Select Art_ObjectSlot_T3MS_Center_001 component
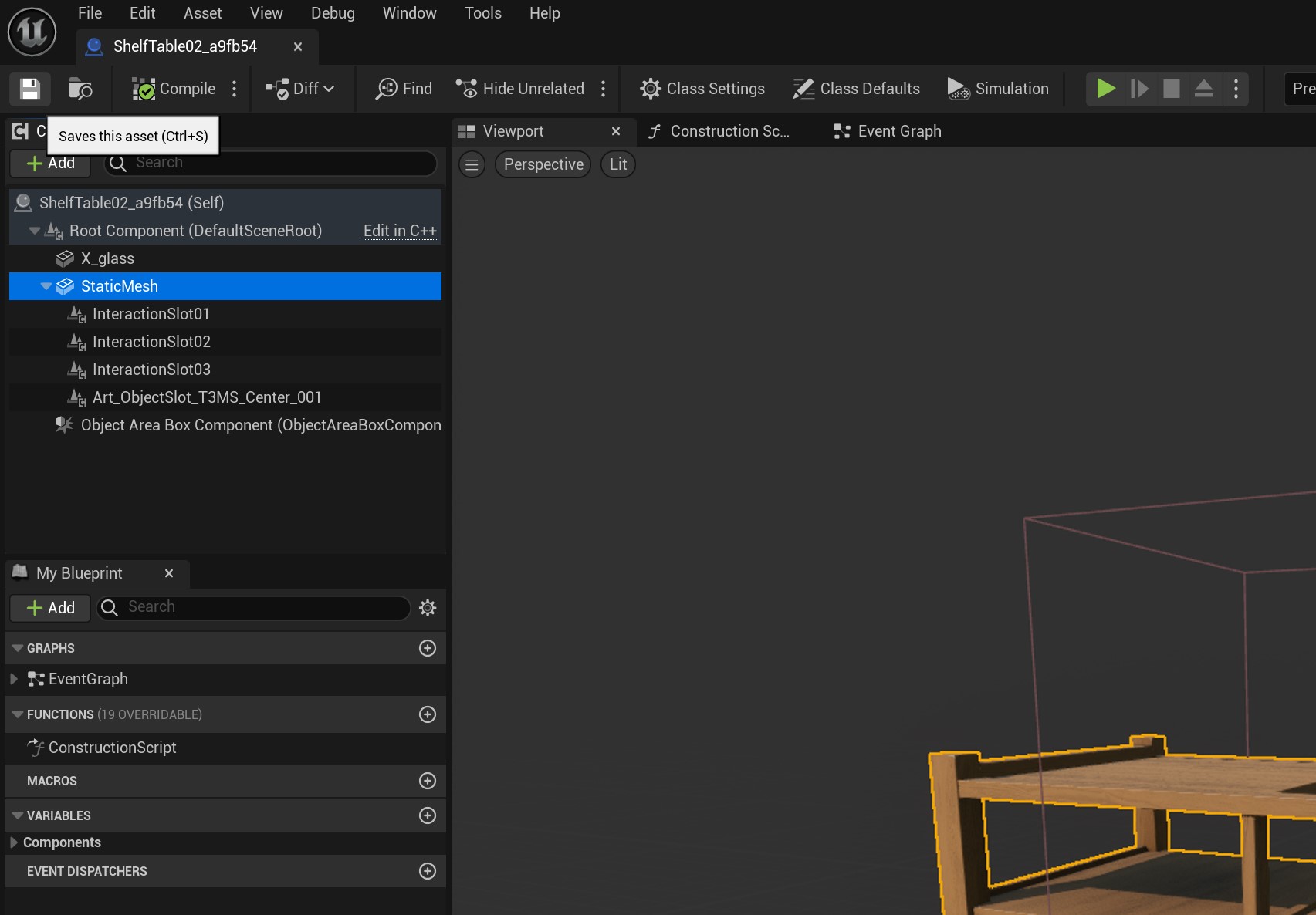Screen dimensions: 1316x915 click(x=225, y=397)
